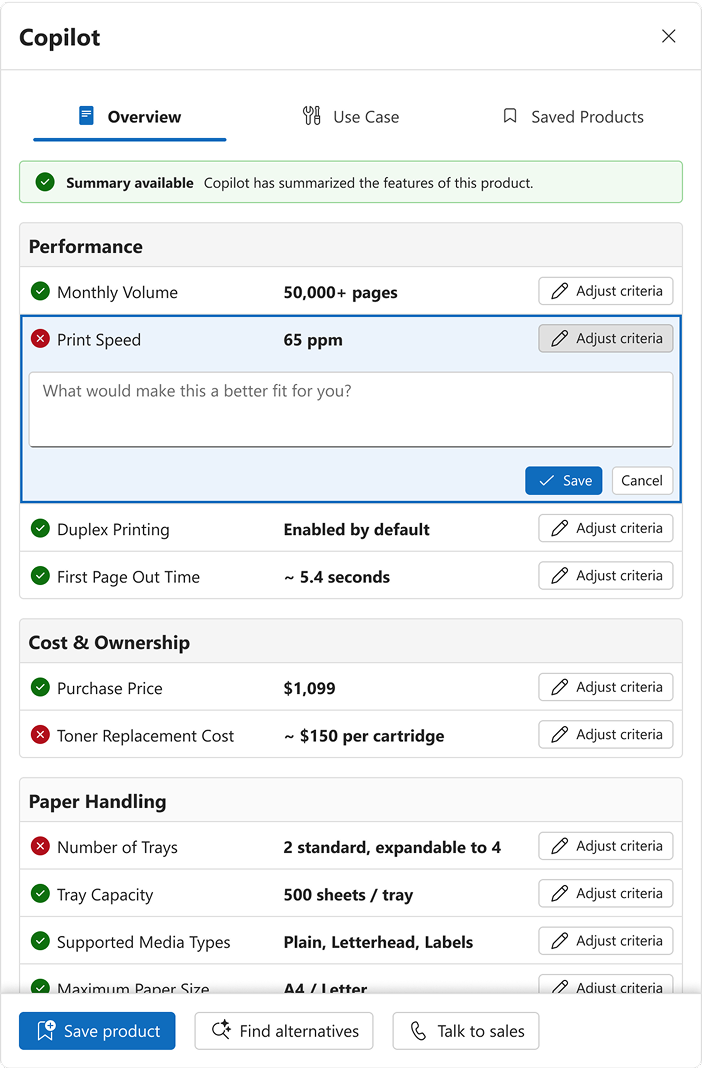Click the bookmark icon on Save product
702x1068 pixels.
46,1031
